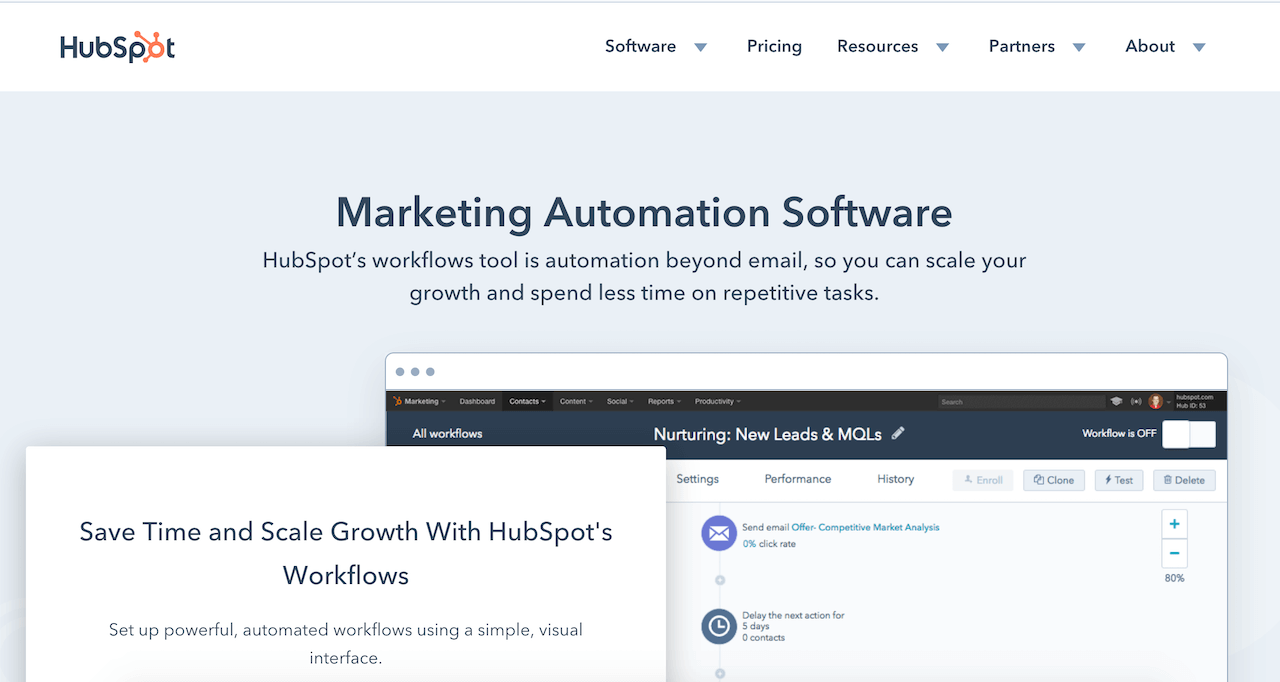
Task: Open the Contacts menu in the app bar
Action: pyautogui.click(x=527, y=401)
